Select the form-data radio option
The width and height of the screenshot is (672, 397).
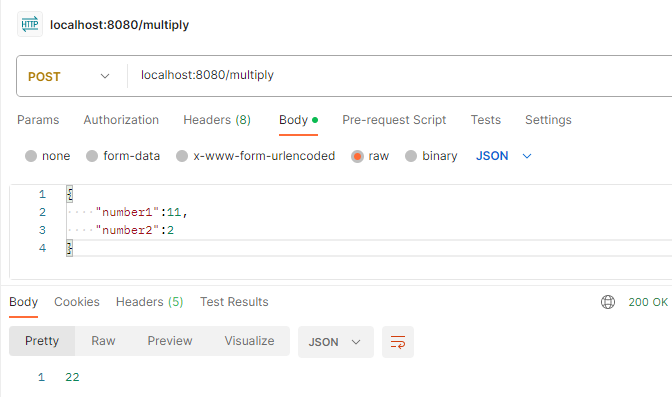(92, 156)
